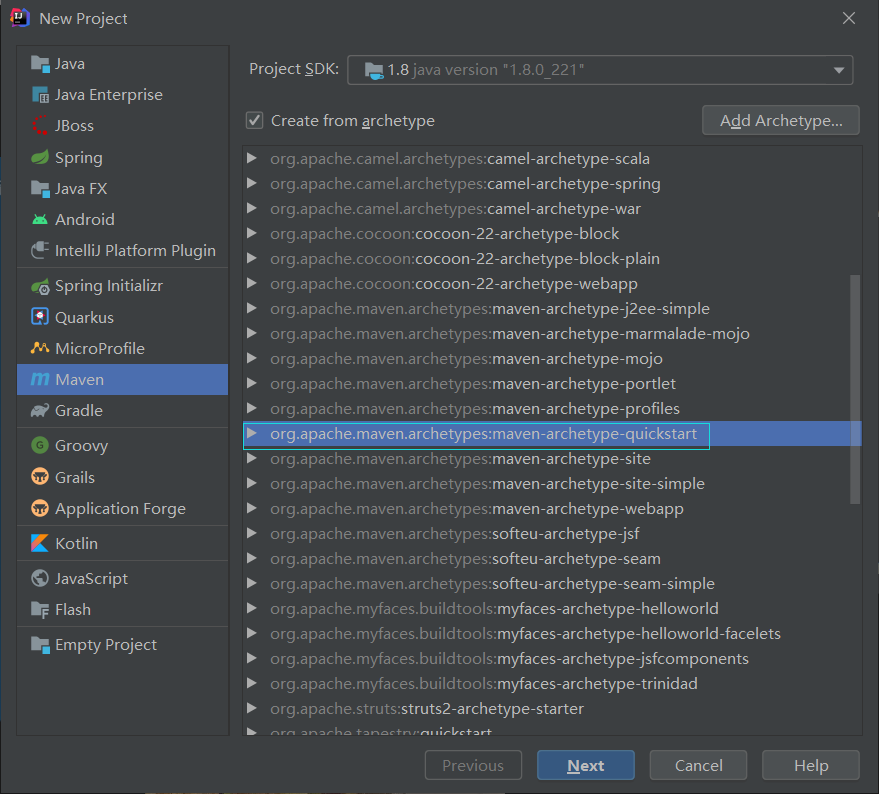Close the New Project dialog

pos(849,19)
